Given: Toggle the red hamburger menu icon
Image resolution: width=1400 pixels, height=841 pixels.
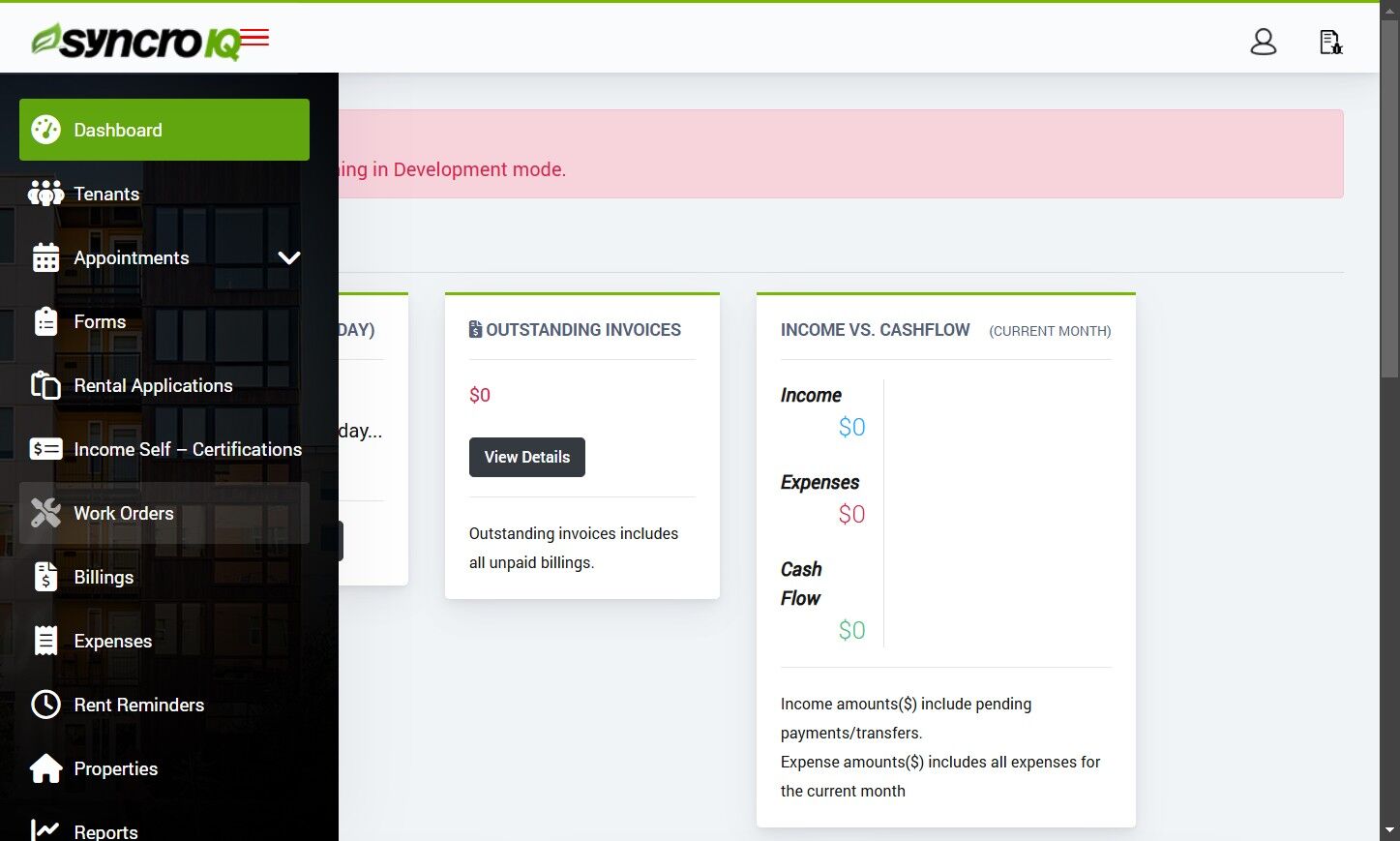Looking at the screenshot, I should [x=254, y=38].
